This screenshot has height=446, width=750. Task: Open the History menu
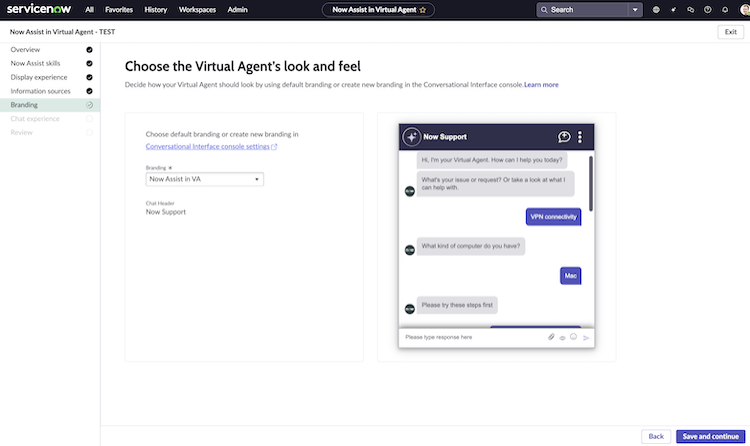156,10
